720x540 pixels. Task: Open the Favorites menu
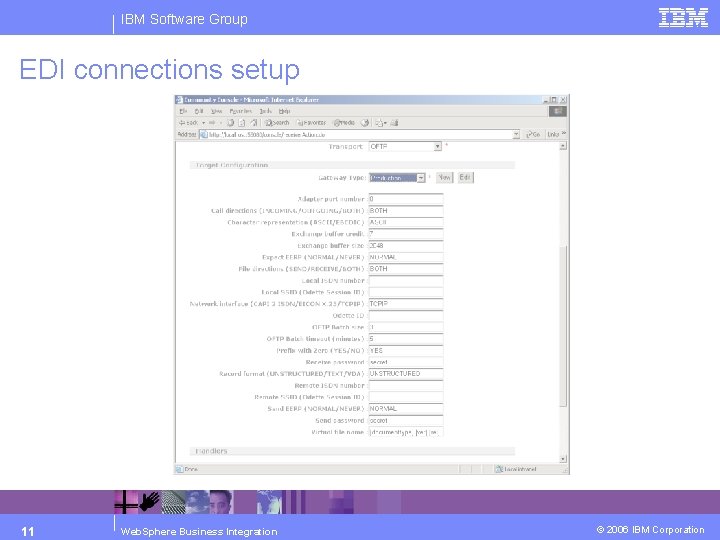(x=241, y=111)
